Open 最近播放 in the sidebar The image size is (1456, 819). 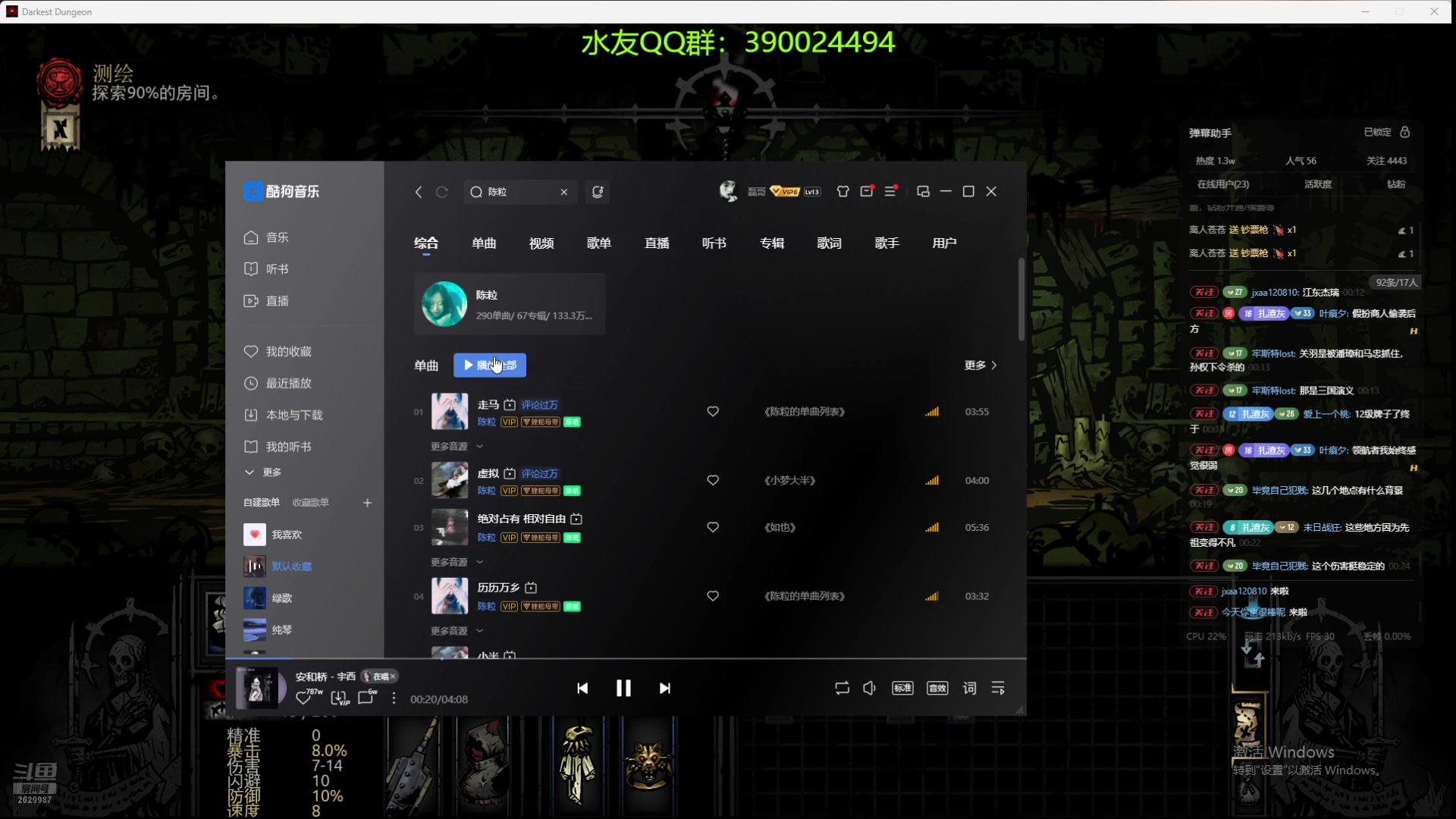(x=278, y=383)
